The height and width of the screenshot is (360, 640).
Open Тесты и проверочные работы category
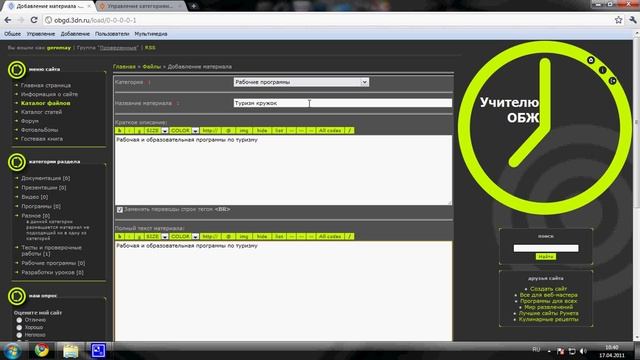coord(51,251)
